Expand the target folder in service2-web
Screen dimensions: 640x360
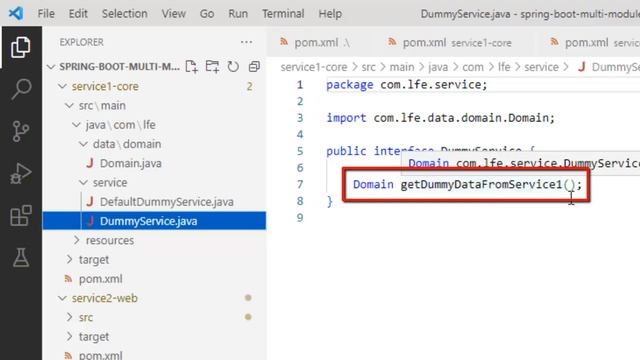[x=69, y=336]
